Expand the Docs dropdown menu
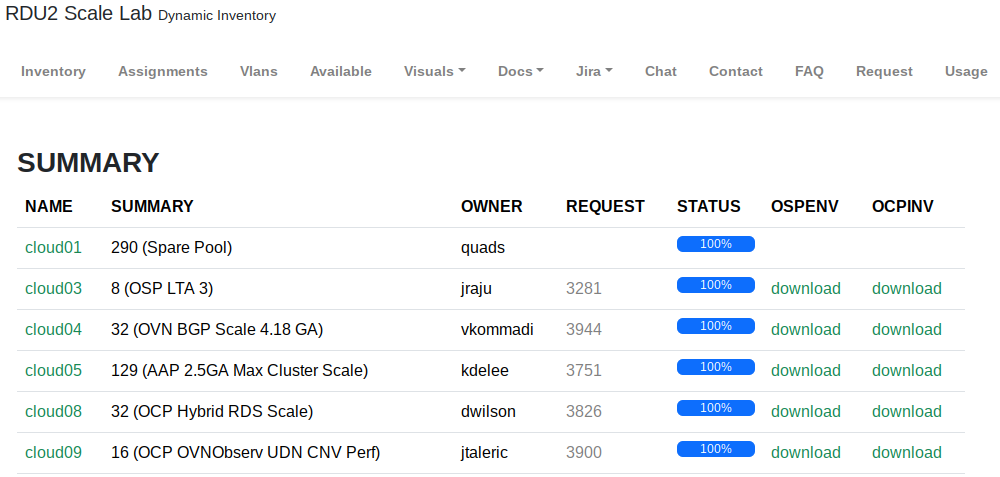Screen dimensions: 1000x477 520,71
